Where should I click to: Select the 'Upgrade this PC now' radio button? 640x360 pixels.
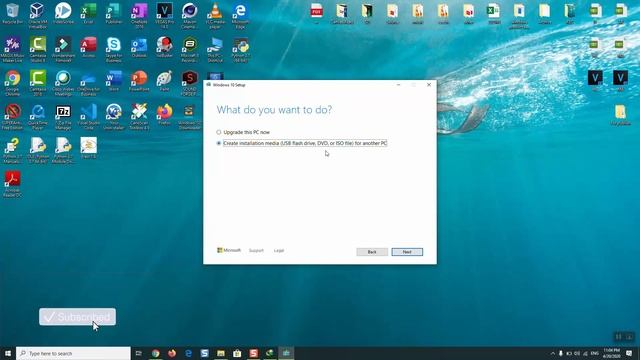[219, 132]
